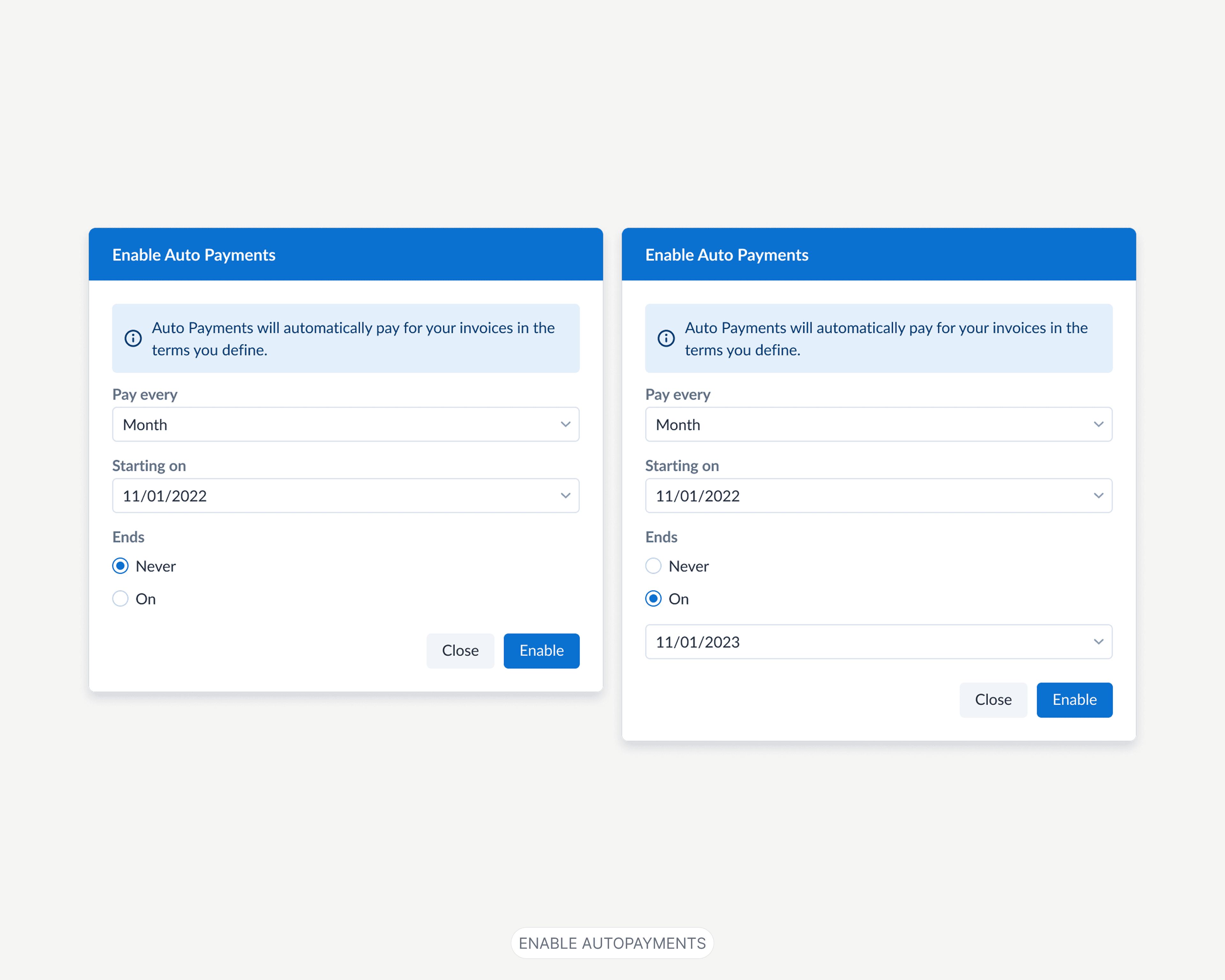1225x980 pixels.
Task: Click left dialog Enable Auto Payments title
Action: [x=194, y=255]
